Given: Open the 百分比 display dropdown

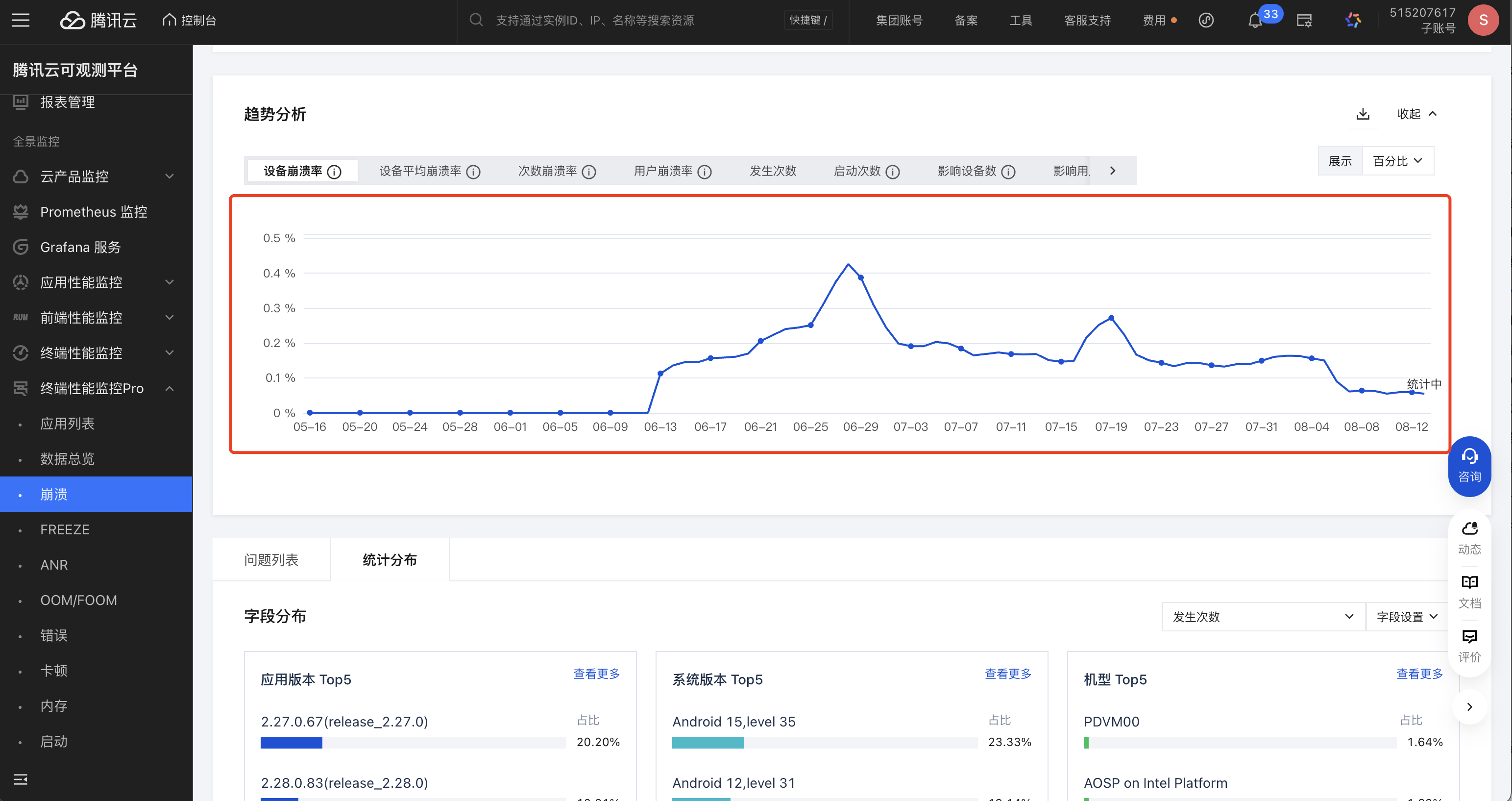Looking at the screenshot, I should [1397, 161].
